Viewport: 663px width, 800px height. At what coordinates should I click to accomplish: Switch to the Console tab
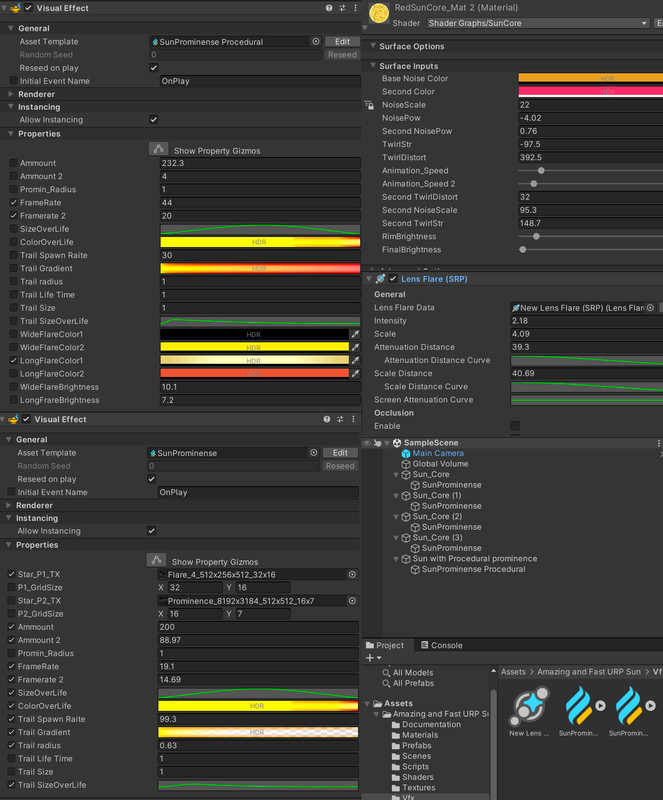pos(442,645)
